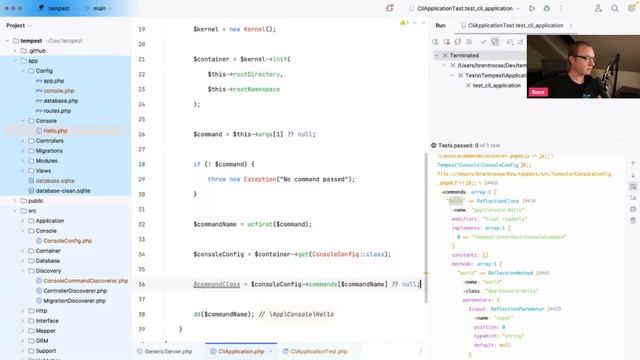This screenshot has width=640, height=360.
Task: Open the tempest project dropdown
Action: [x=54, y=8]
